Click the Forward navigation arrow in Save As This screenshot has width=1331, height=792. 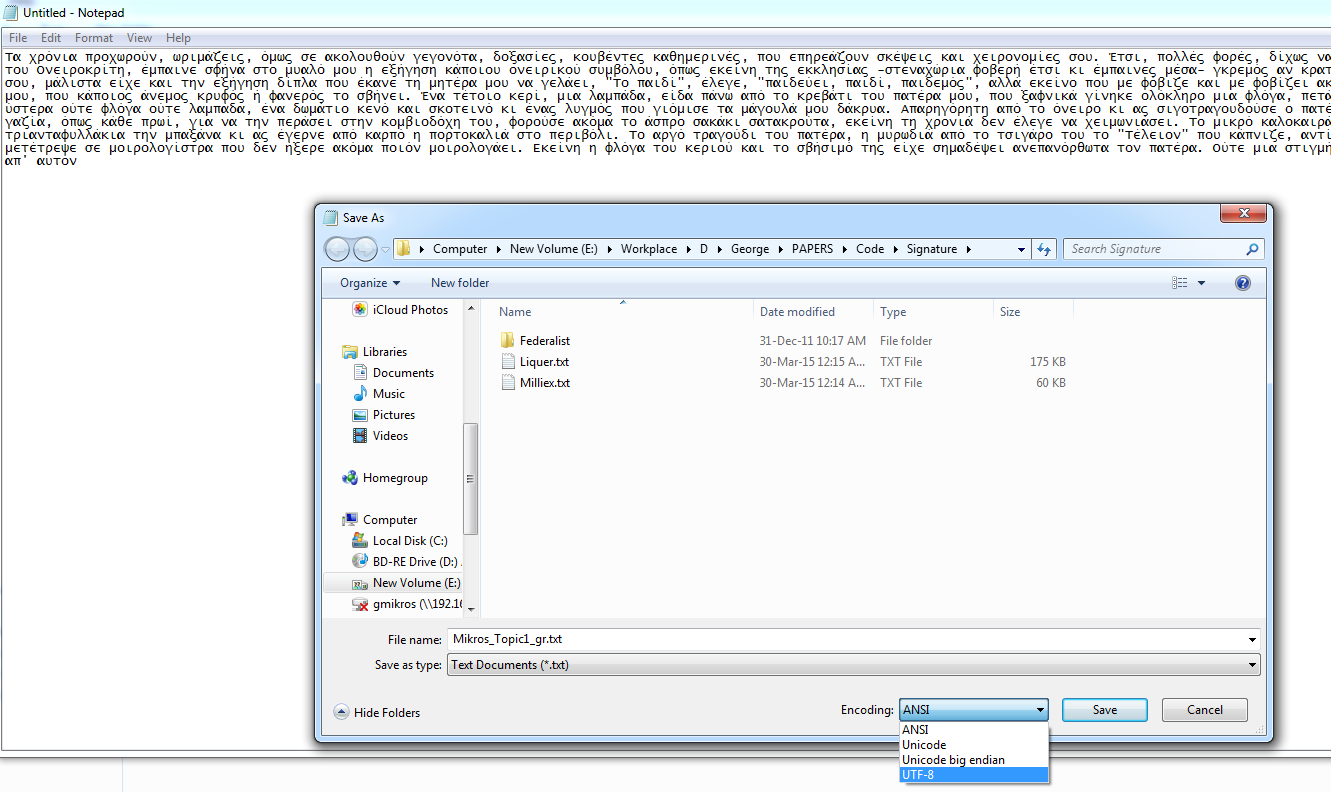click(365, 249)
